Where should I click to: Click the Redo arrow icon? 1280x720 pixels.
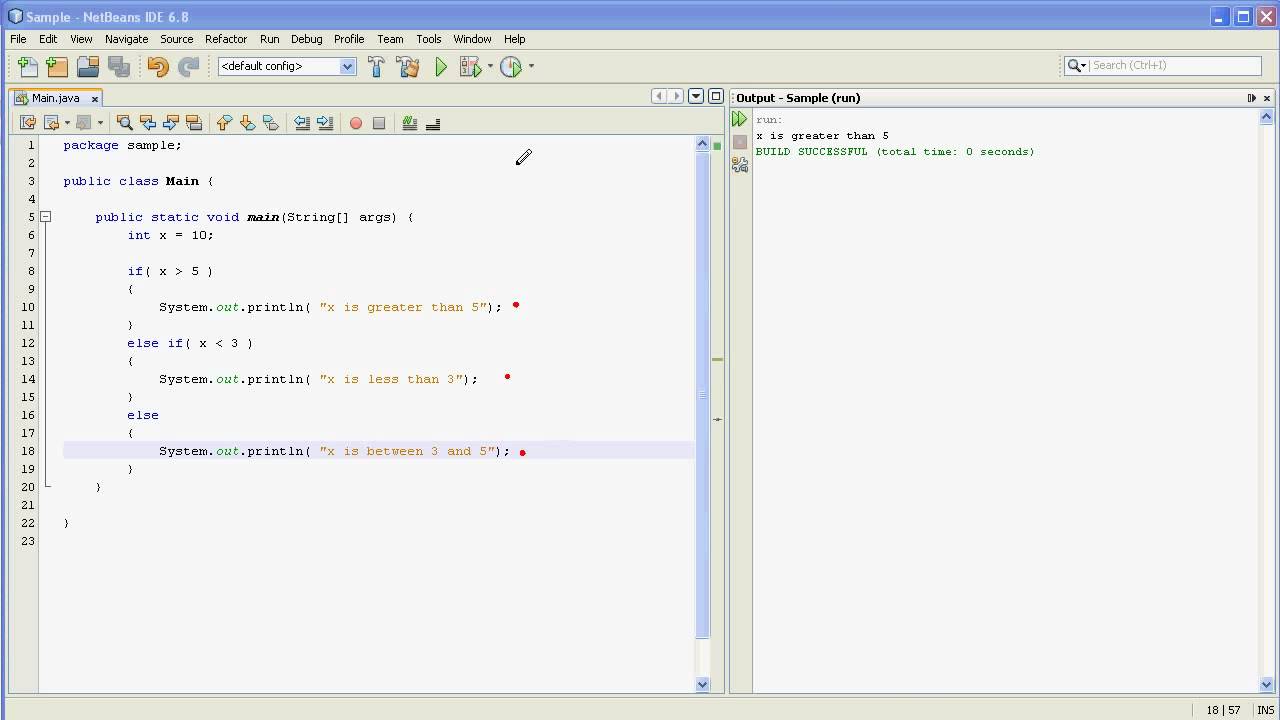(x=188, y=67)
